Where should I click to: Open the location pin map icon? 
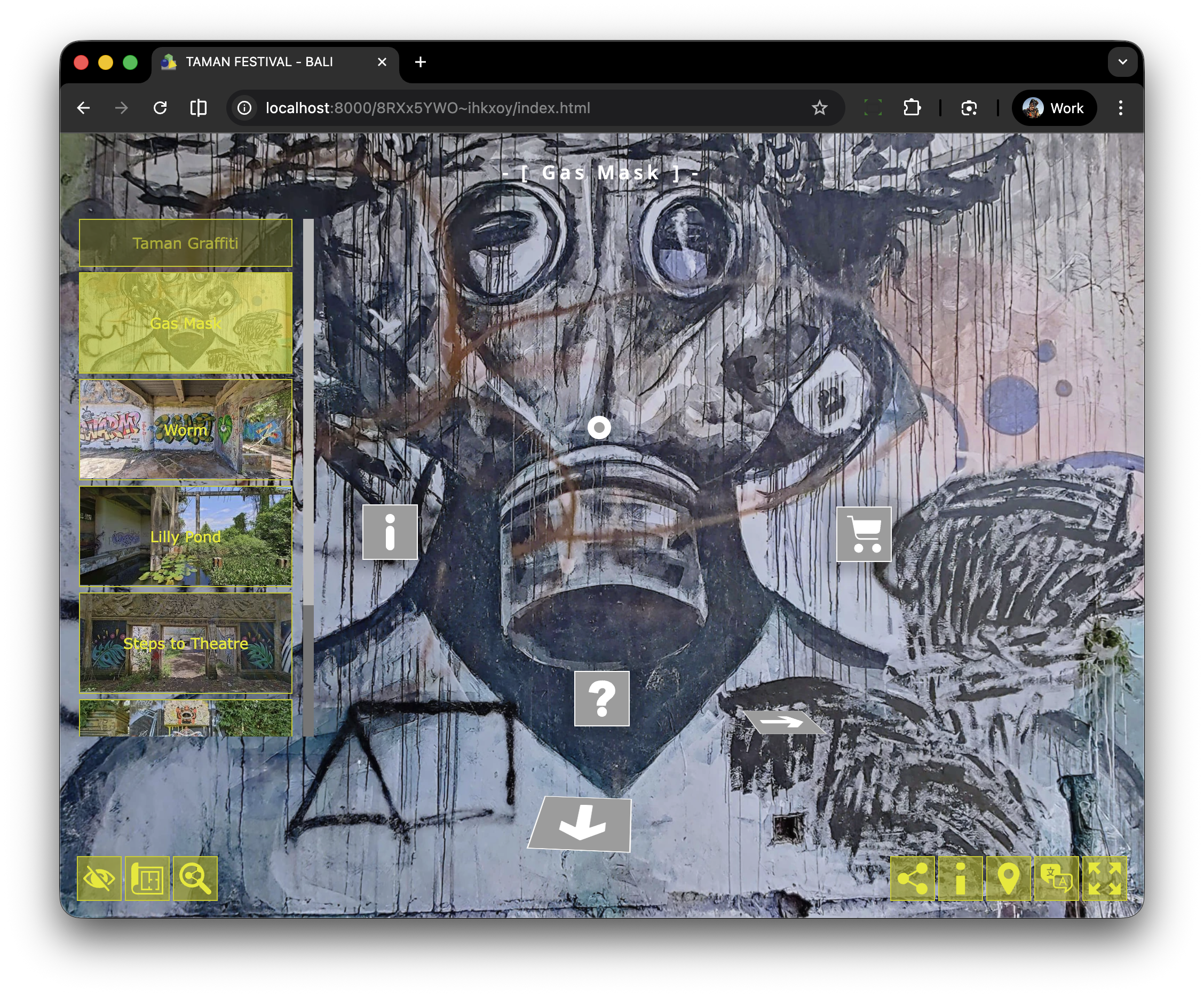click(x=1008, y=879)
